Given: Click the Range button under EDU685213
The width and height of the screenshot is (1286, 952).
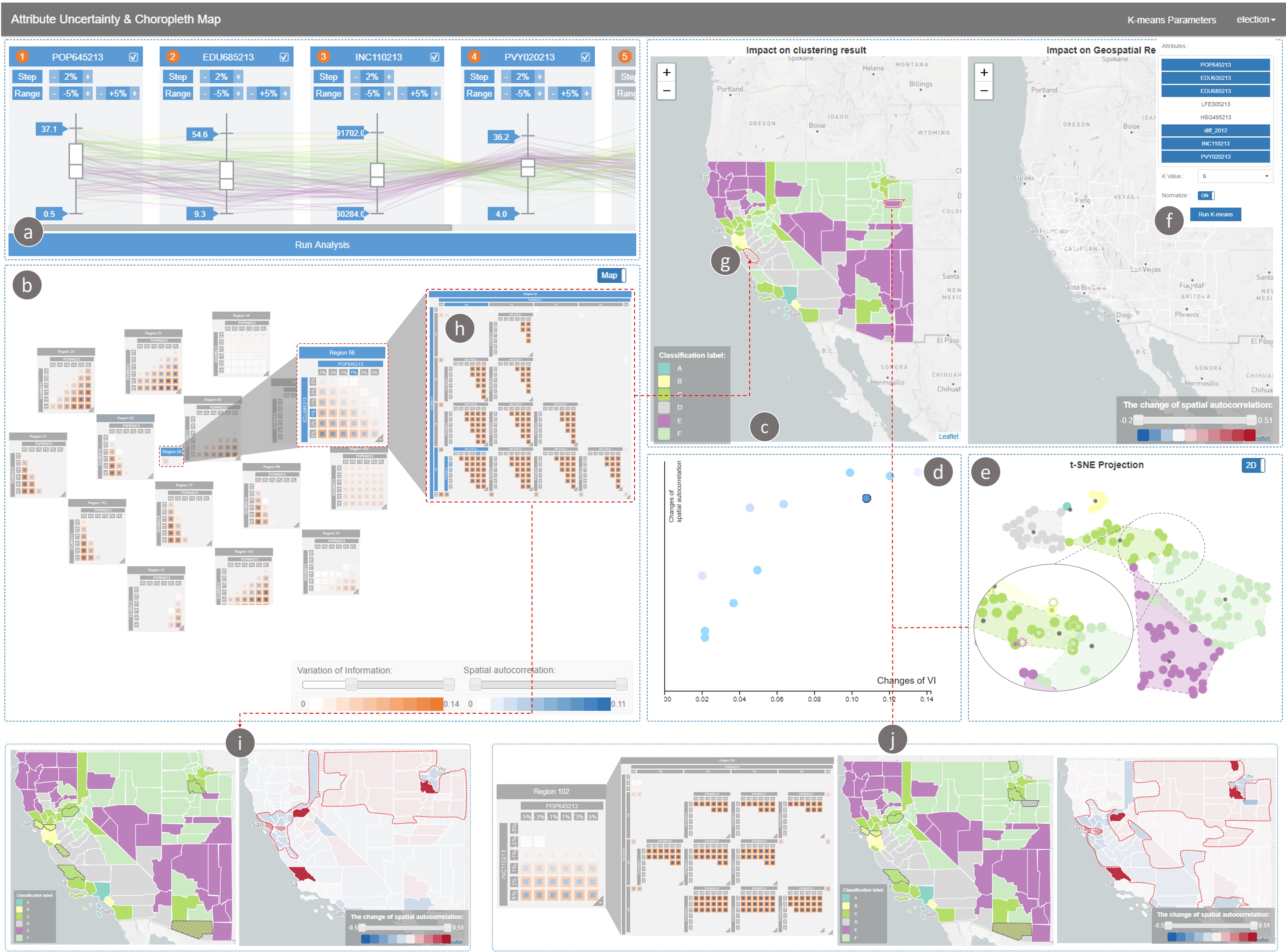Looking at the screenshot, I should click(177, 93).
